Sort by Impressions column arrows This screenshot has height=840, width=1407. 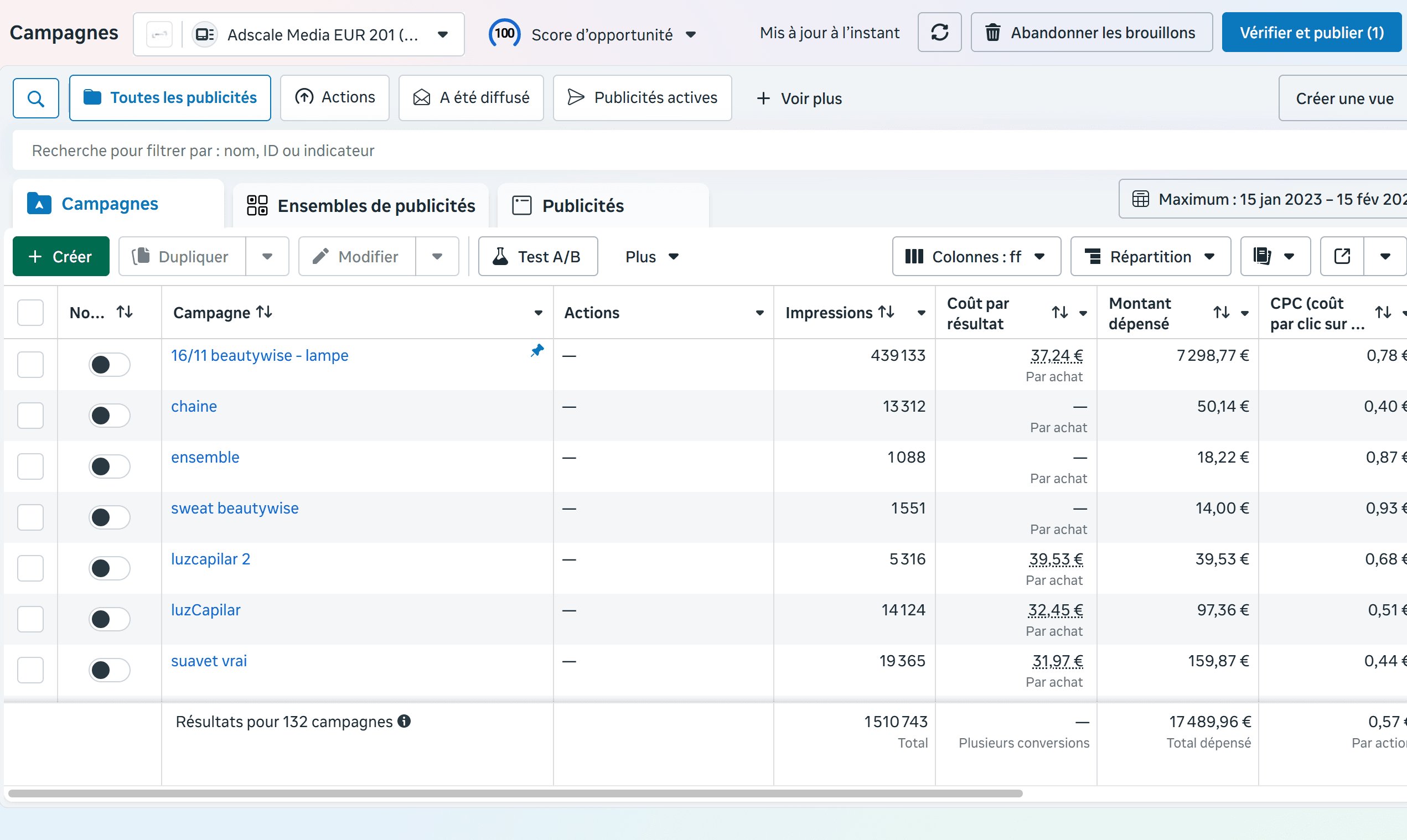tap(886, 313)
